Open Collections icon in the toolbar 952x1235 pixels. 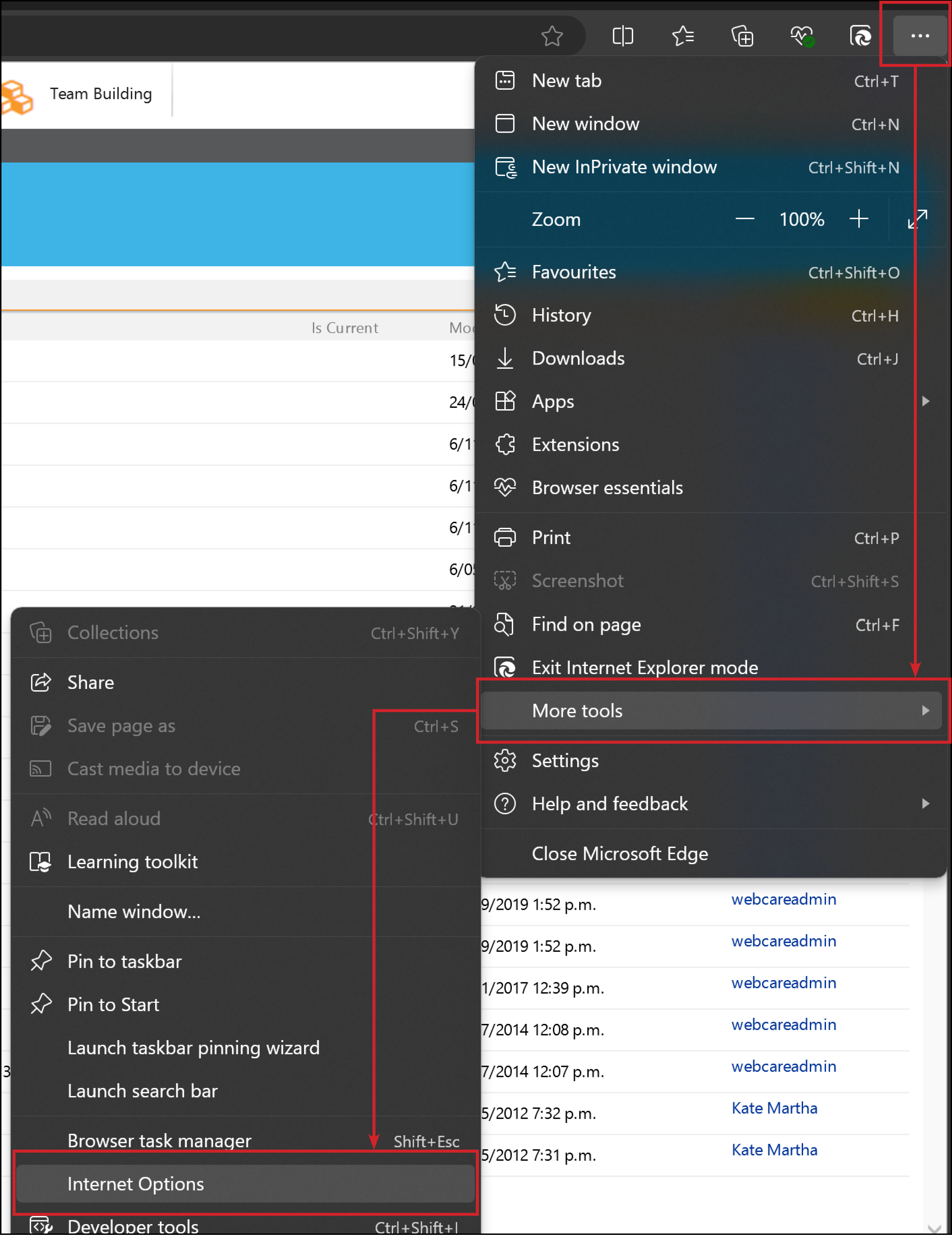[x=742, y=37]
